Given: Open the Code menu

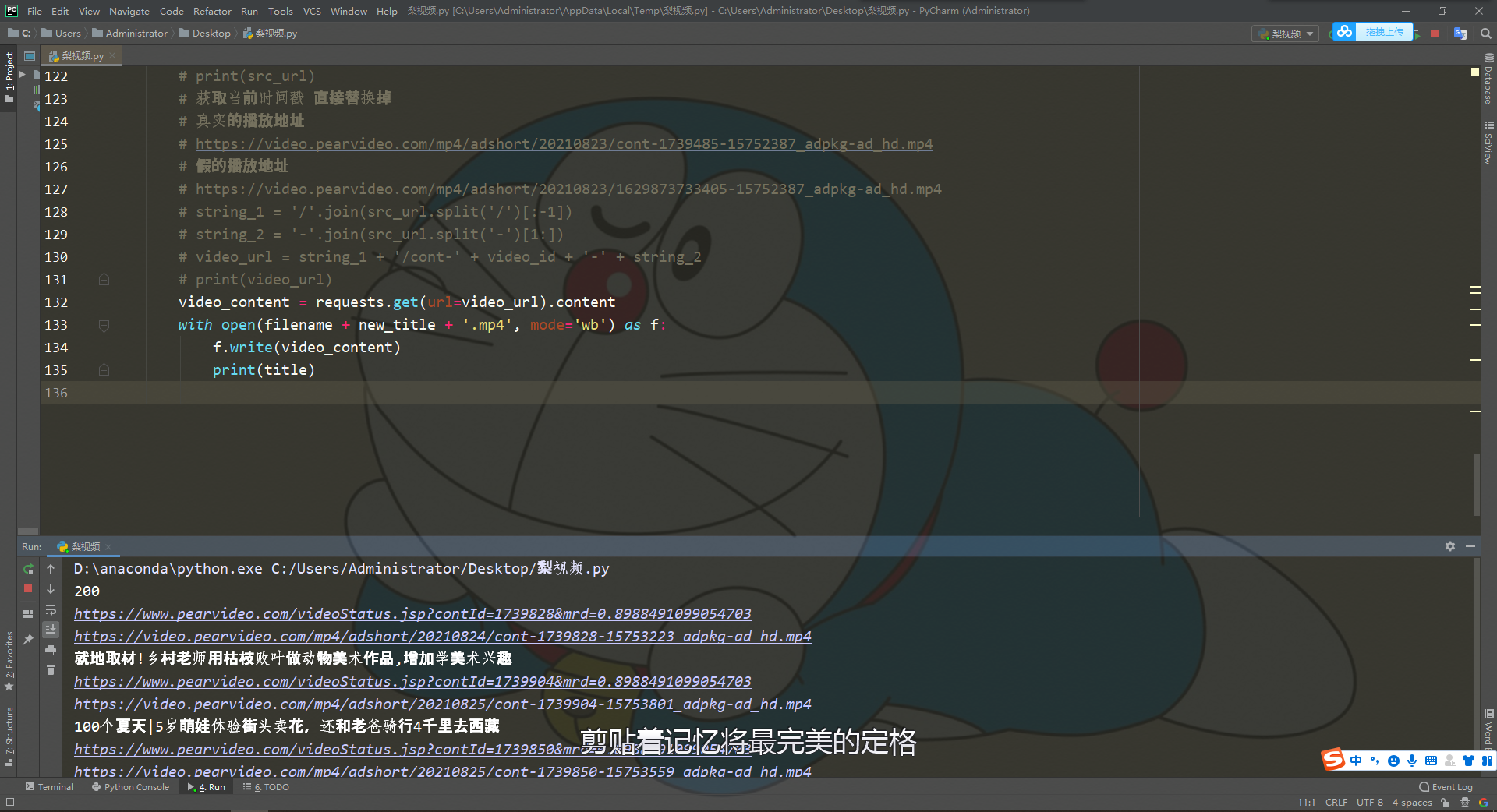Looking at the screenshot, I should pos(172,11).
